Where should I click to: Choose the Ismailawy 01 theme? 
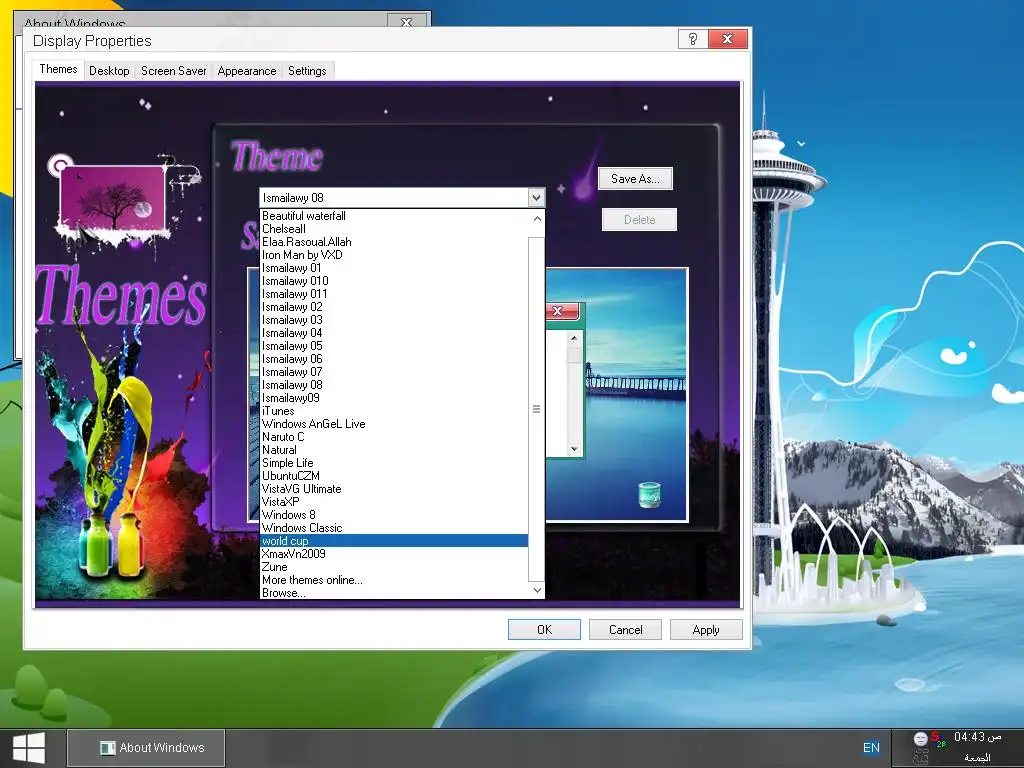(394, 268)
